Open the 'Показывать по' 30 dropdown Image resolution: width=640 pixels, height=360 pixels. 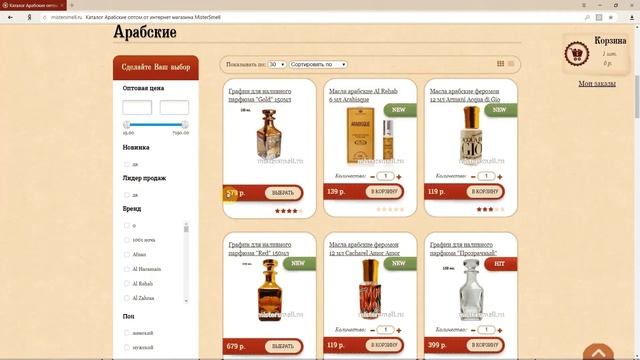coord(277,64)
